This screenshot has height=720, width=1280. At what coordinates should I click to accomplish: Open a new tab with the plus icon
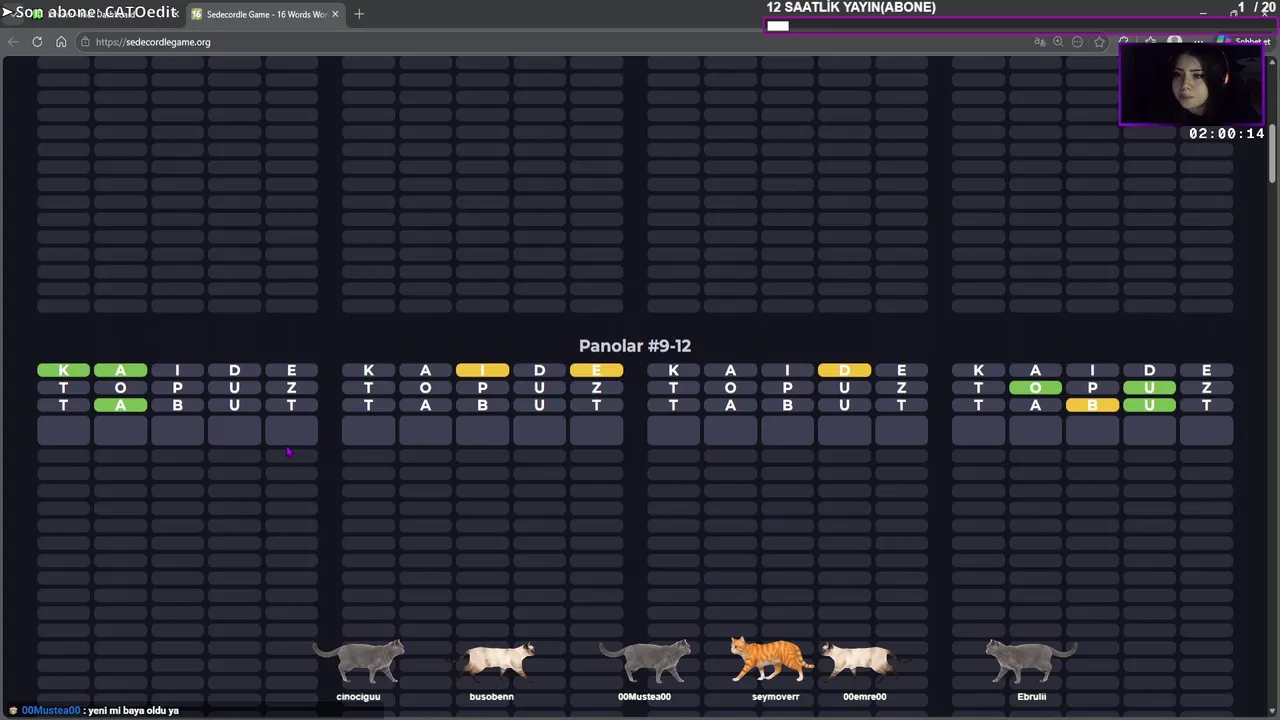359,14
